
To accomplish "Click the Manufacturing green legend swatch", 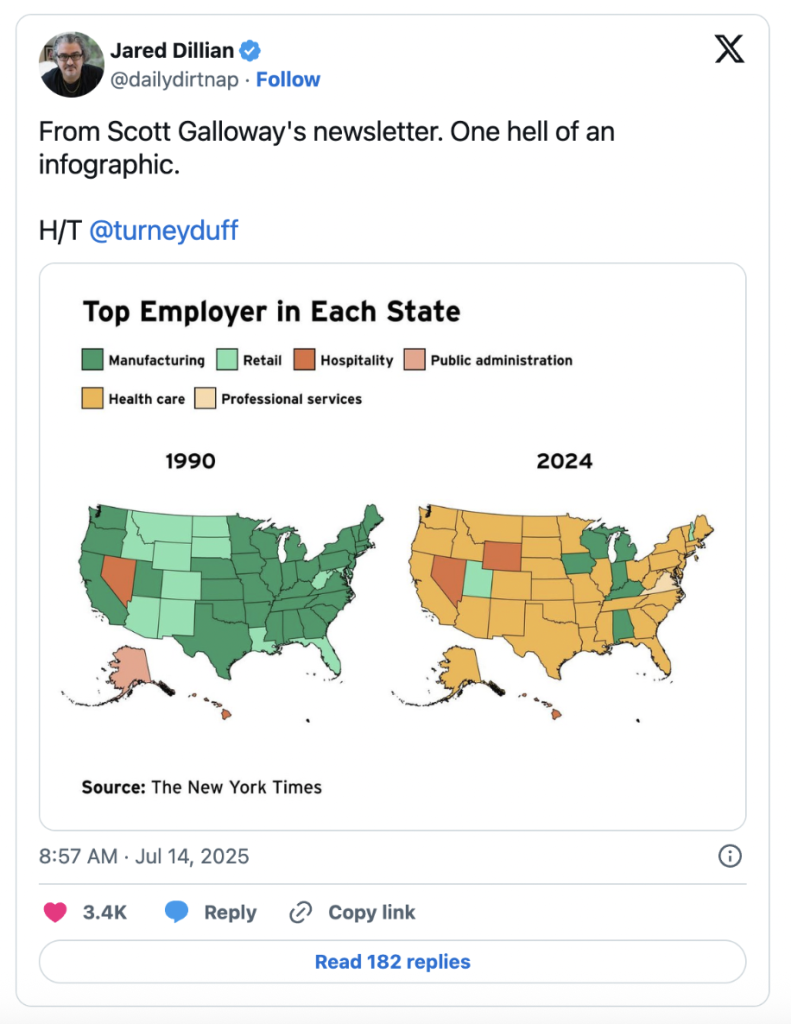I will [x=93, y=360].
